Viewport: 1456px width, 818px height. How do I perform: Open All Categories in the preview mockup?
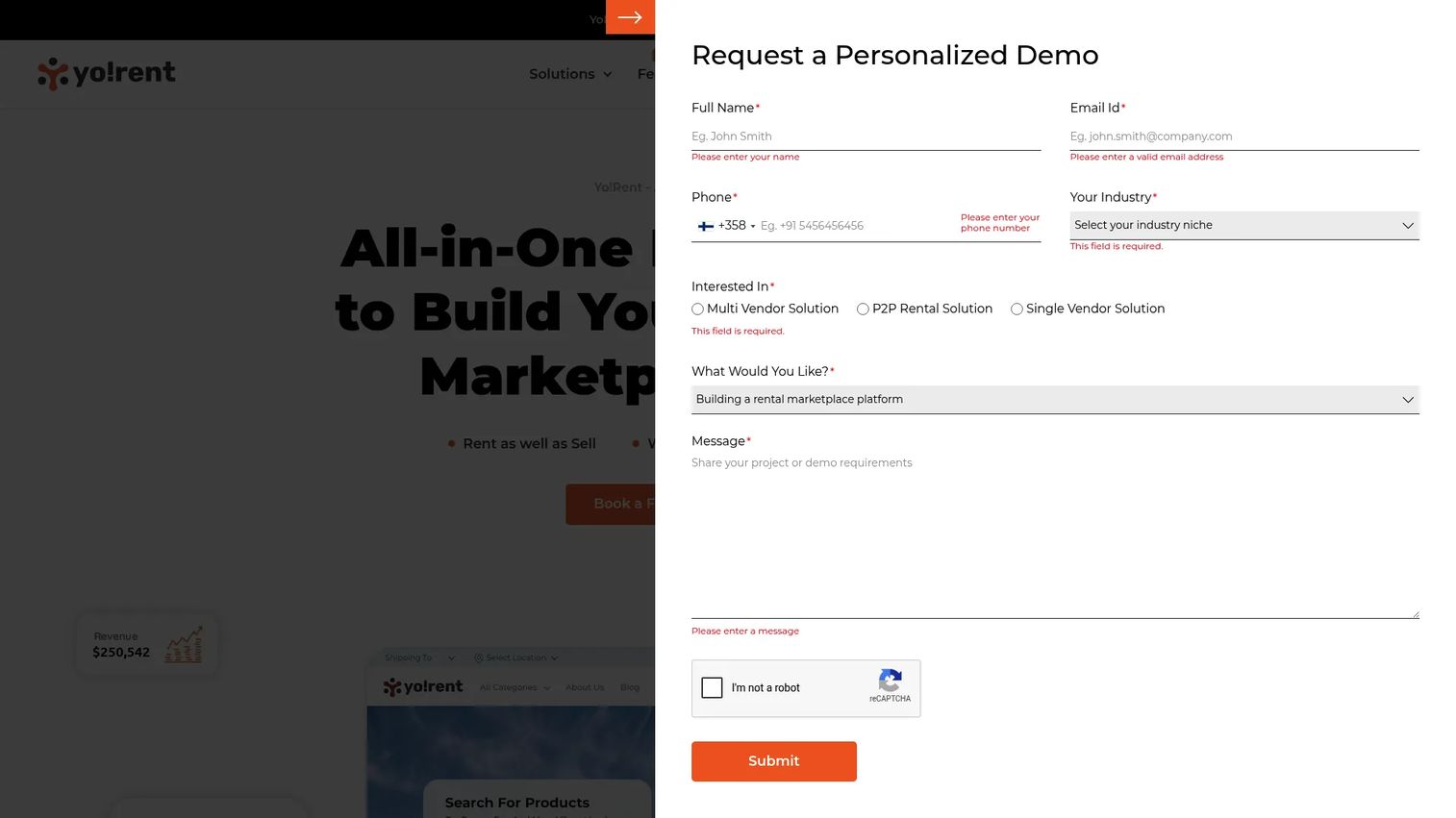pyautogui.click(x=515, y=688)
